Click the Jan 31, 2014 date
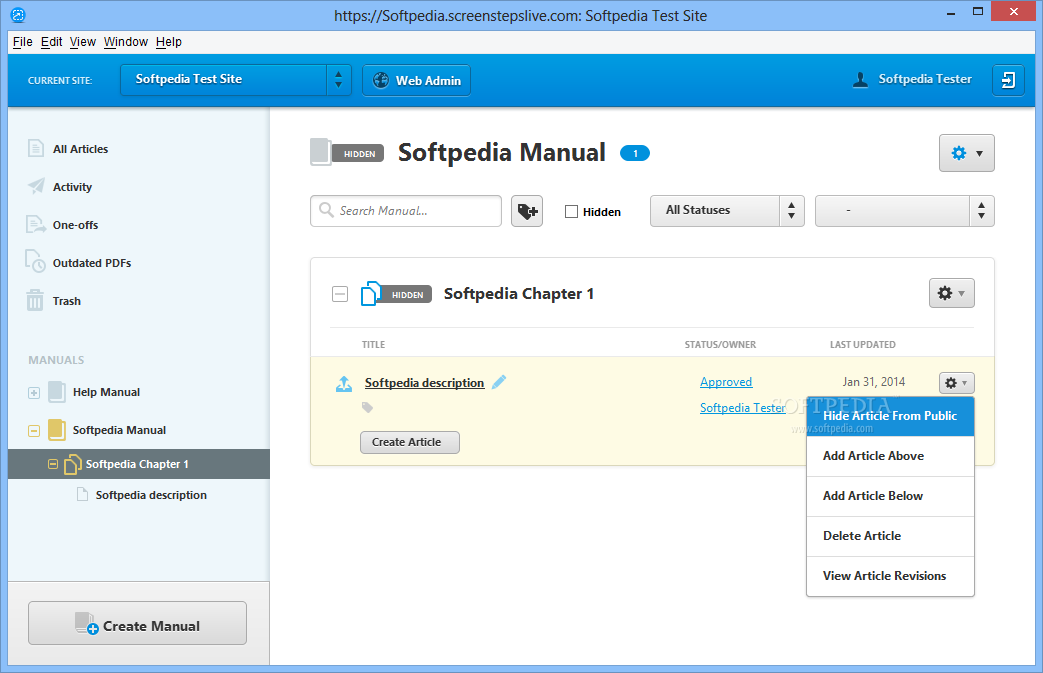Image resolution: width=1043 pixels, height=673 pixels. tap(873, 382)
